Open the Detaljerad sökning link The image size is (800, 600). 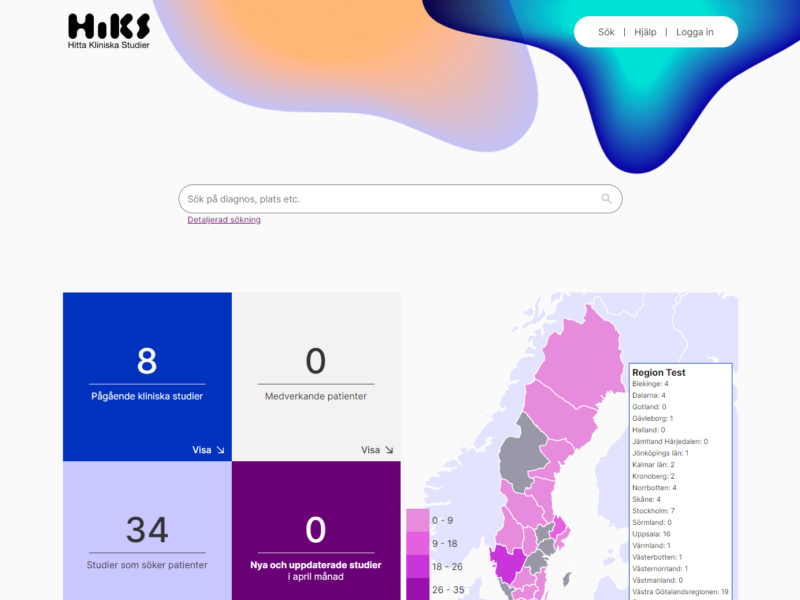click(x=224, y=220)
